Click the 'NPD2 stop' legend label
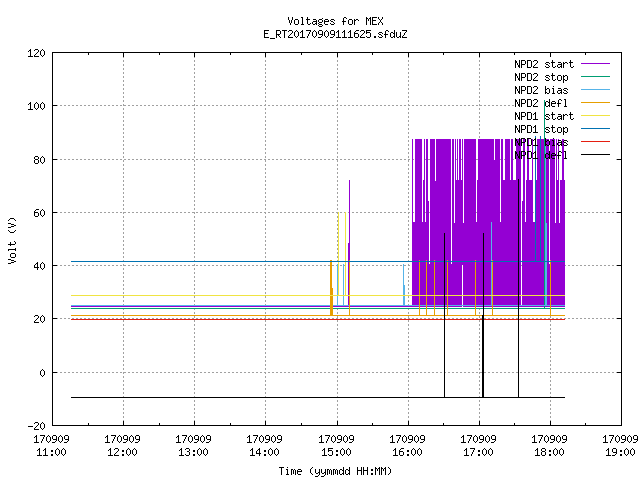This screenshot has height=480, width=640. pos(541,77)
